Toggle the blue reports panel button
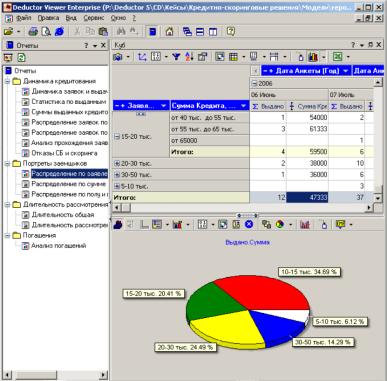 pos(152,32)
